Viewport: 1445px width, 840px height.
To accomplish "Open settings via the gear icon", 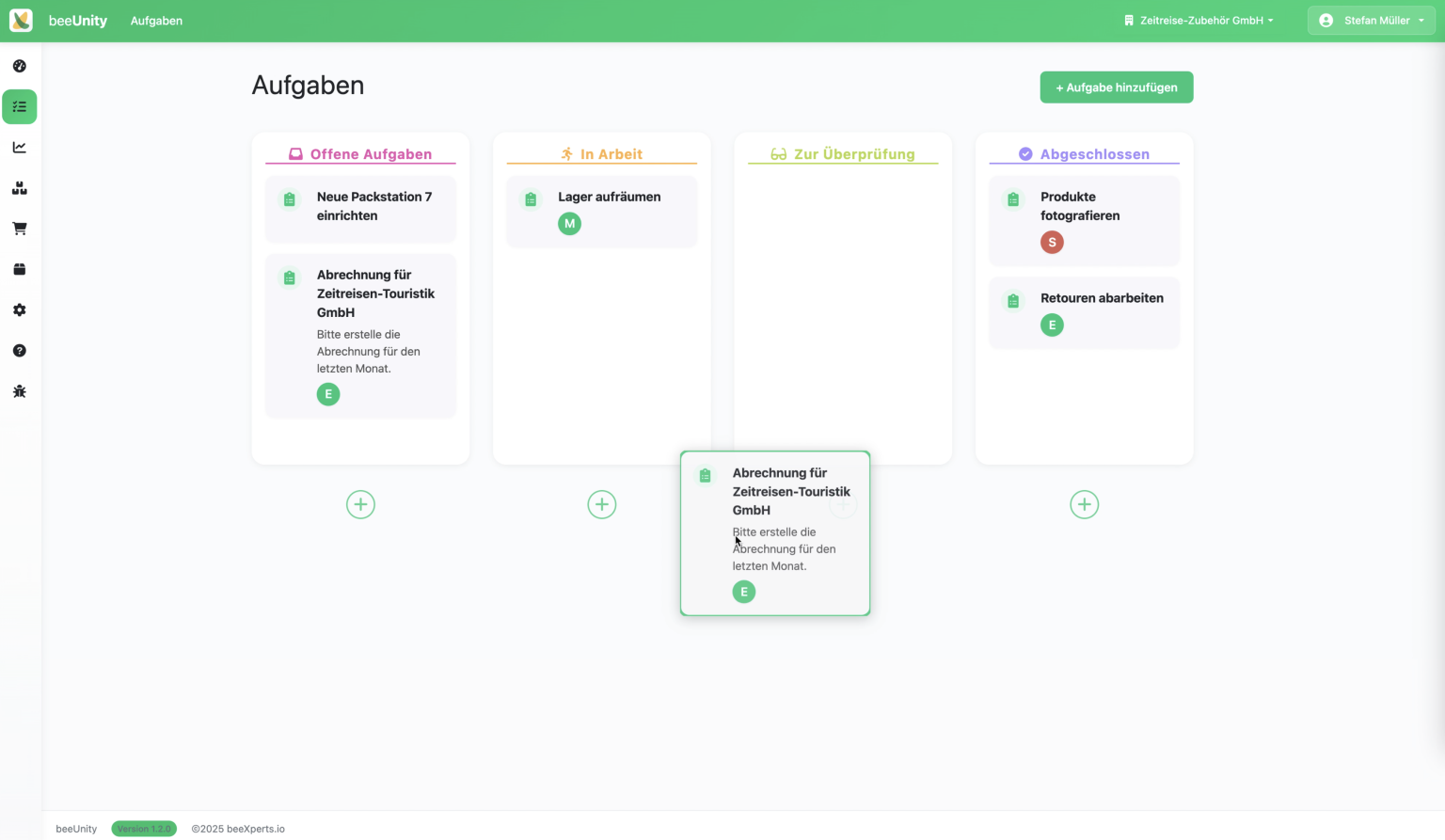I will [20, 310].
